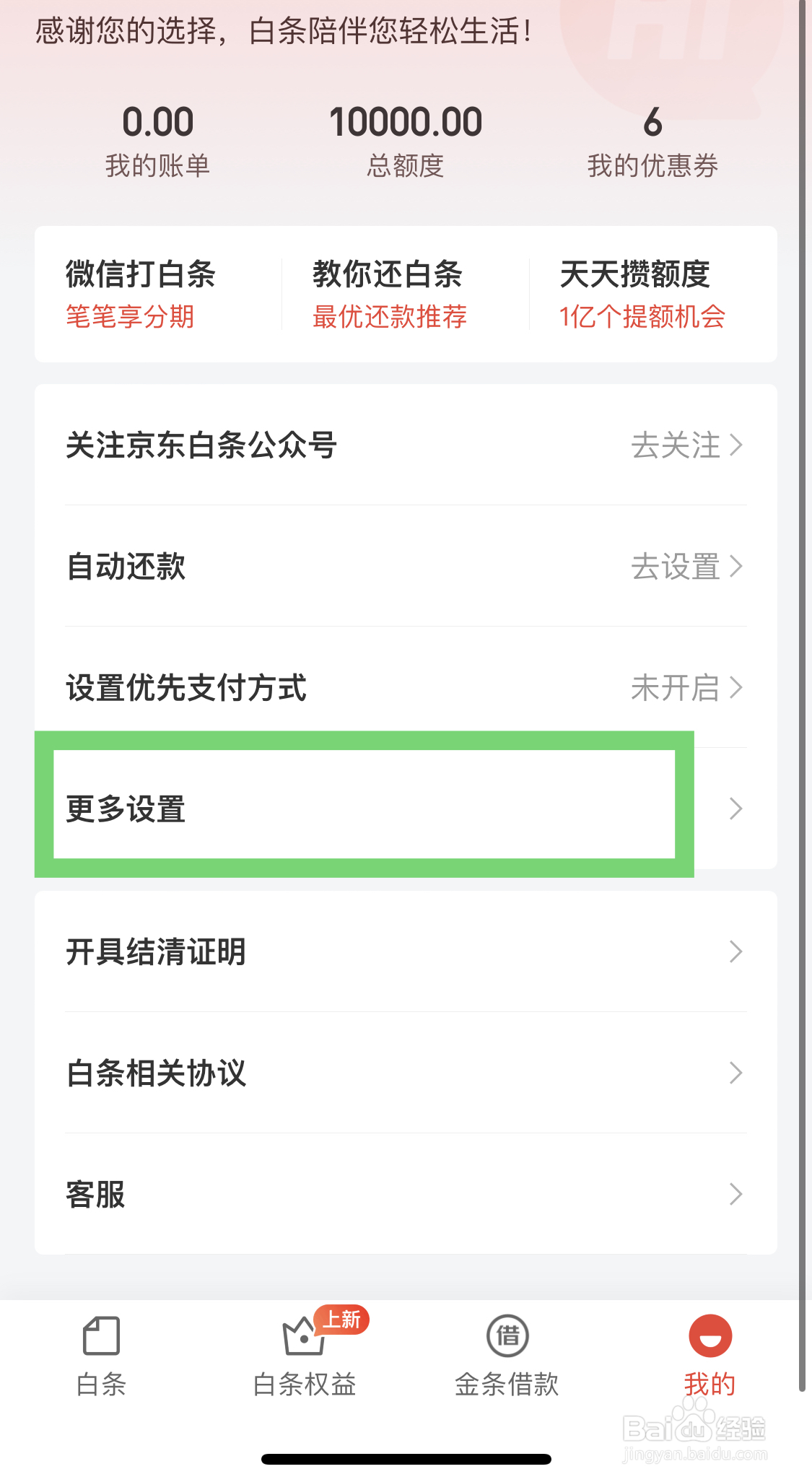The height and width of the screenshot is (1482, 812).
Task: Tap the 上新 badge
Action: pos(342,1320)
